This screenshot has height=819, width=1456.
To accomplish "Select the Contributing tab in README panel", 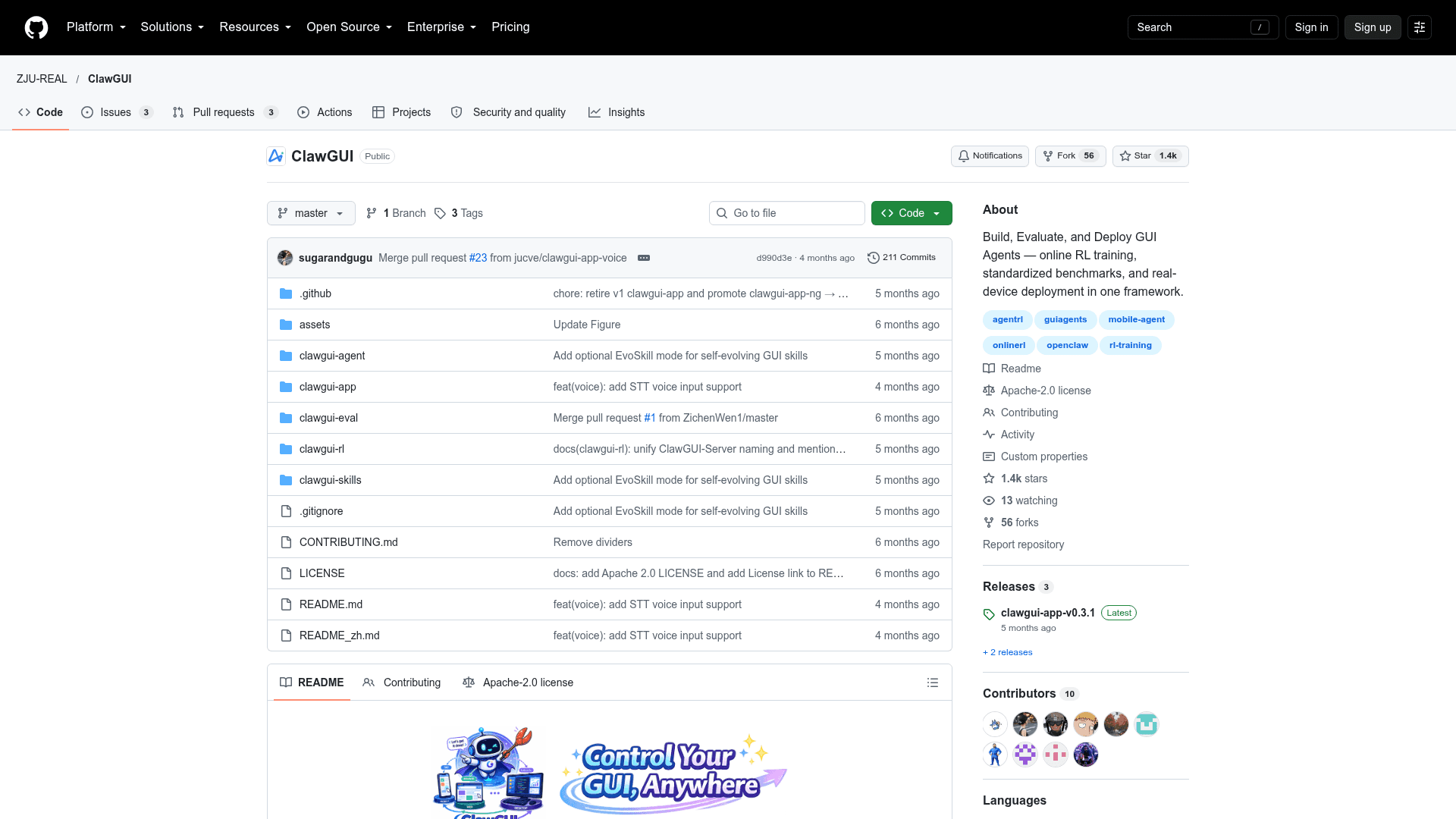I will coord(402,682).
